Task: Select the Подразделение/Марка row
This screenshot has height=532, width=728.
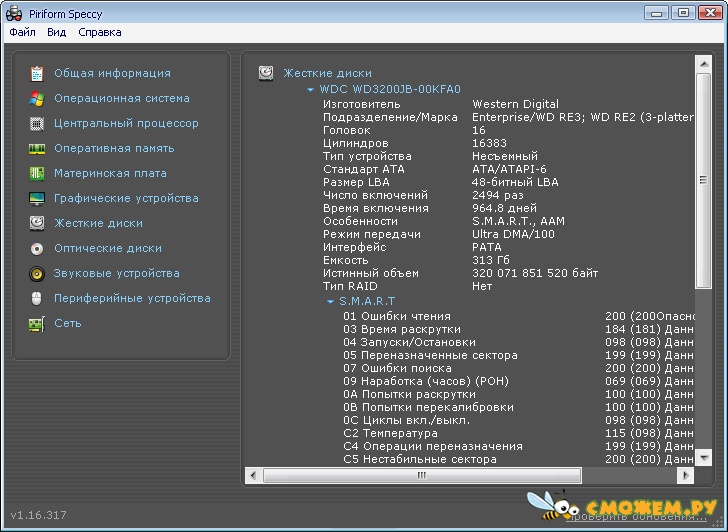Action: [508, 117]
